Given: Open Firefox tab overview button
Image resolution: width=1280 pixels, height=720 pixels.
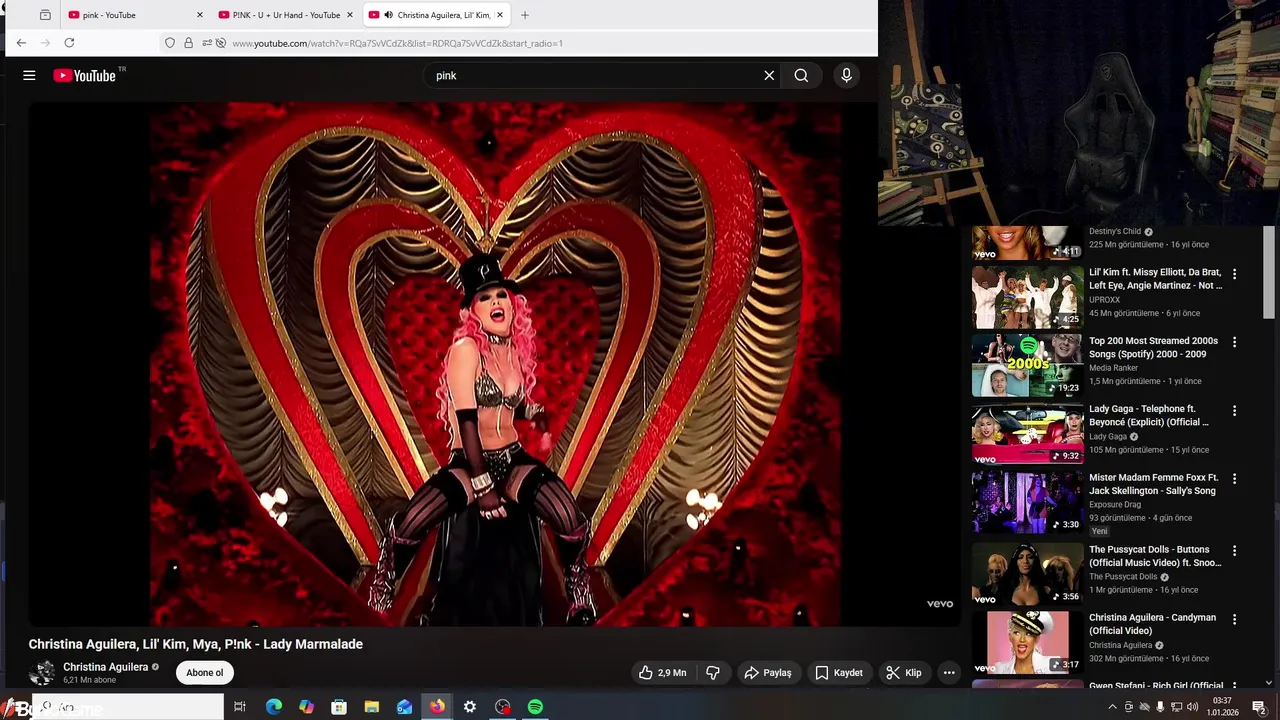Looking at the screenshot, I should pyautogui.click(x=45, y=15).
